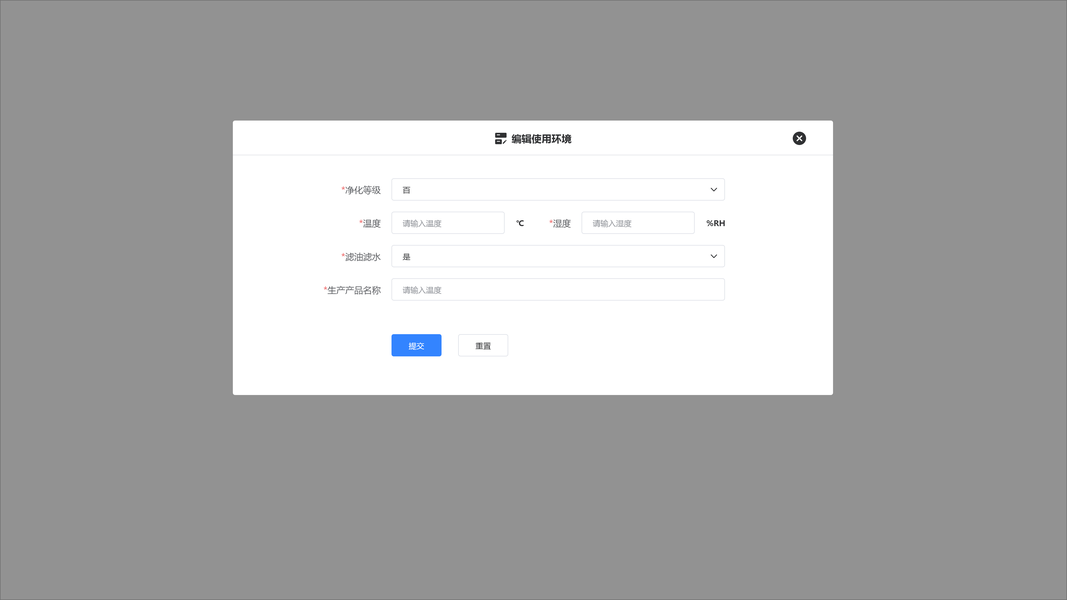Open the 净化等级 dropdown

tap(557, 190)
